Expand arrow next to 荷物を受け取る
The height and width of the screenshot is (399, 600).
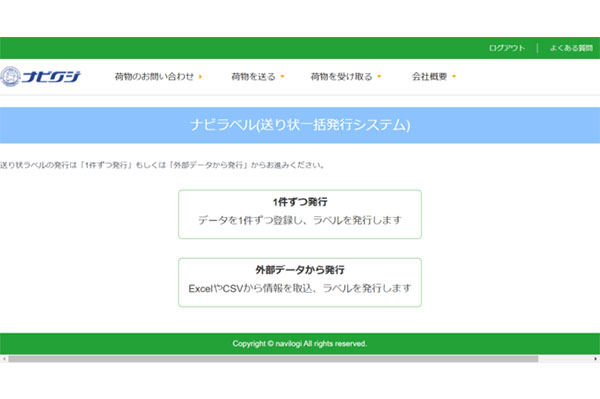click(379, 77)
